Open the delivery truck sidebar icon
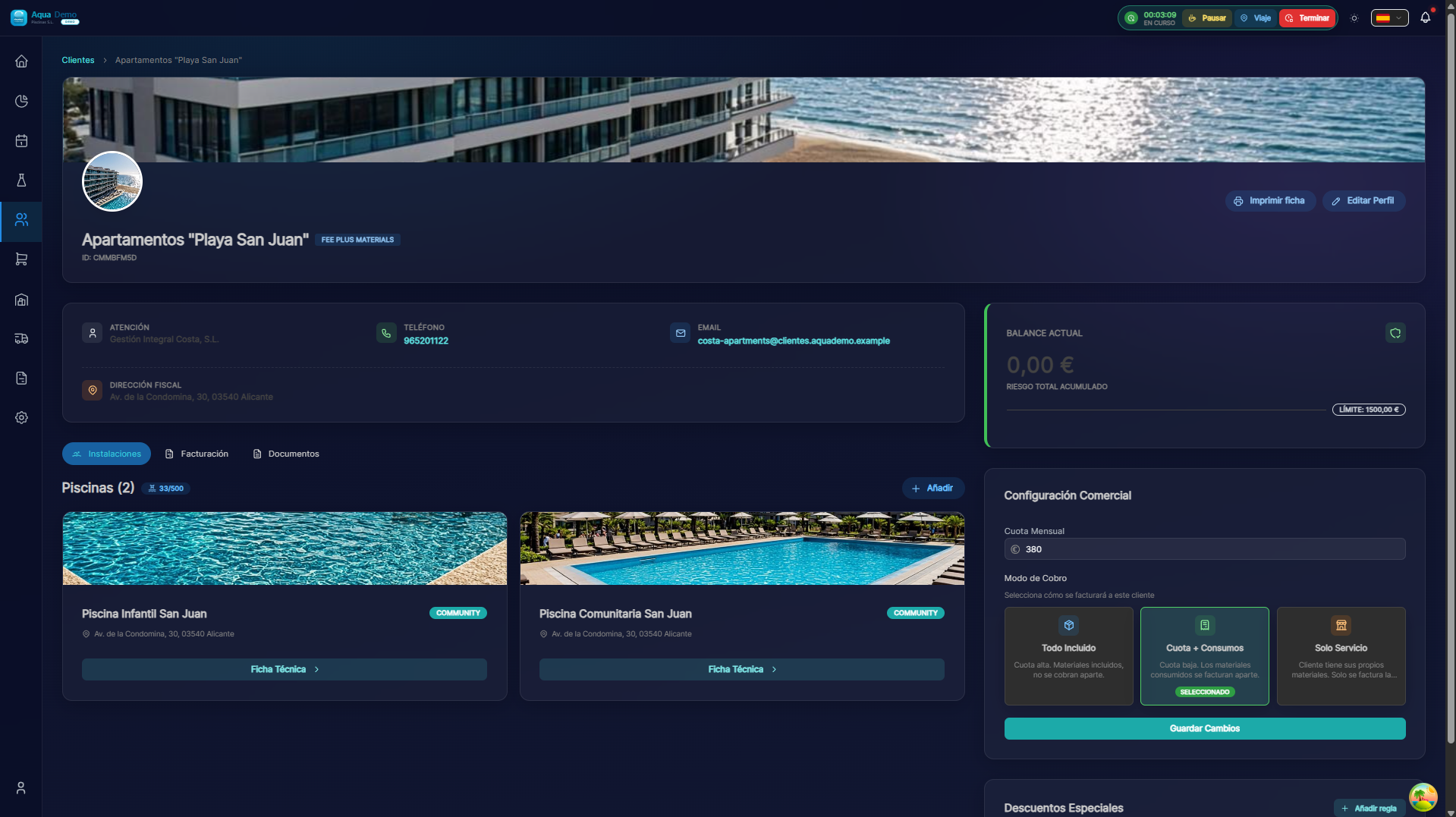Viewport: 1456px width, 817px height. [x=21, y=338]
